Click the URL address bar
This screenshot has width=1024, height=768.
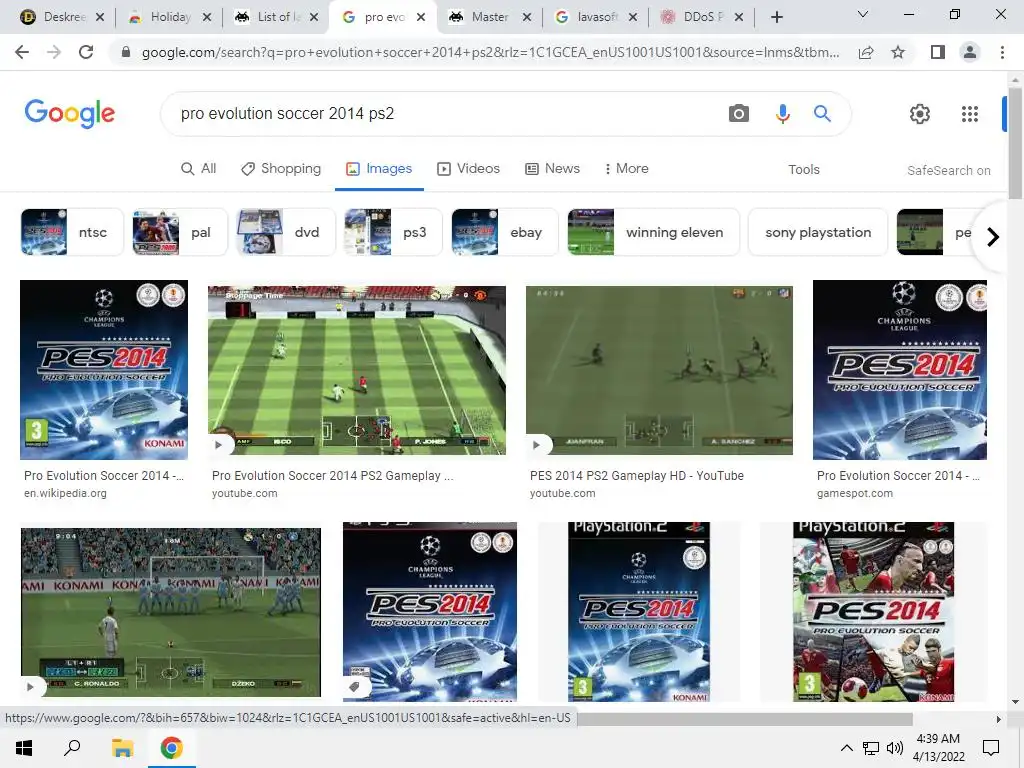490,52
